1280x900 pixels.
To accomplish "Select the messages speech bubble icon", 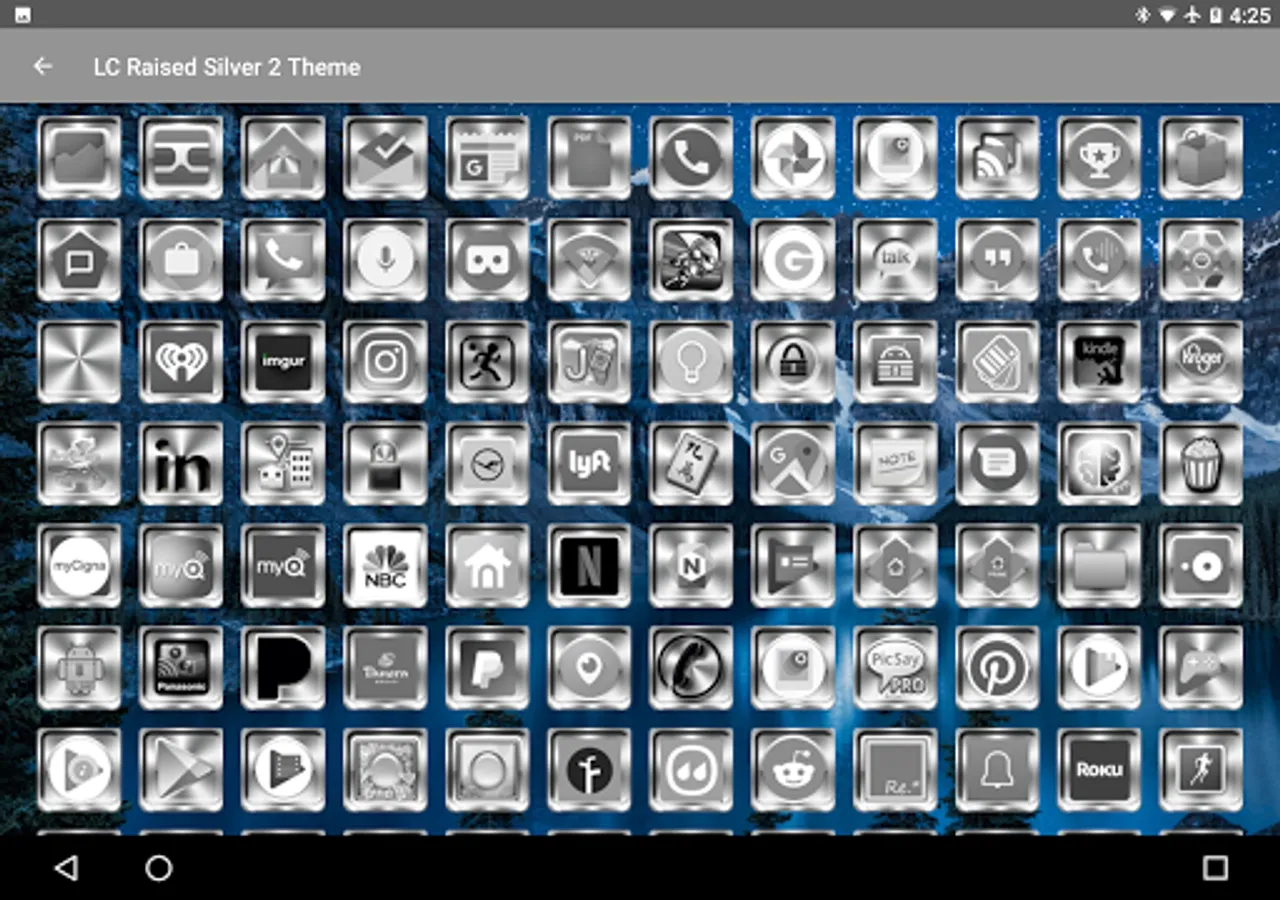I will click(997, 463).
